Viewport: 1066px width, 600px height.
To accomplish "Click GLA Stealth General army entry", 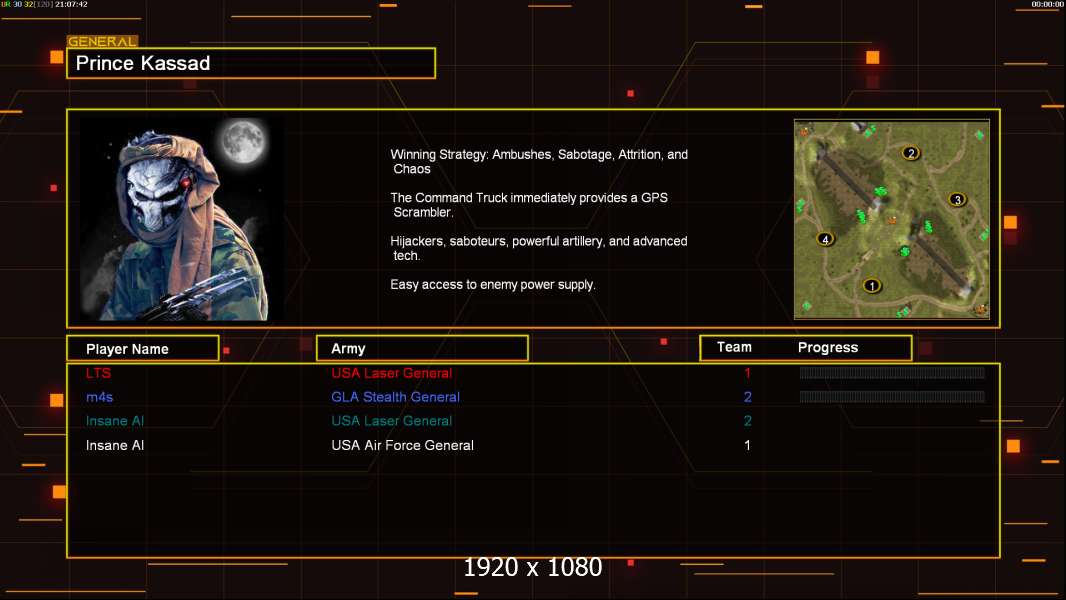I will [x=396, y=397].
